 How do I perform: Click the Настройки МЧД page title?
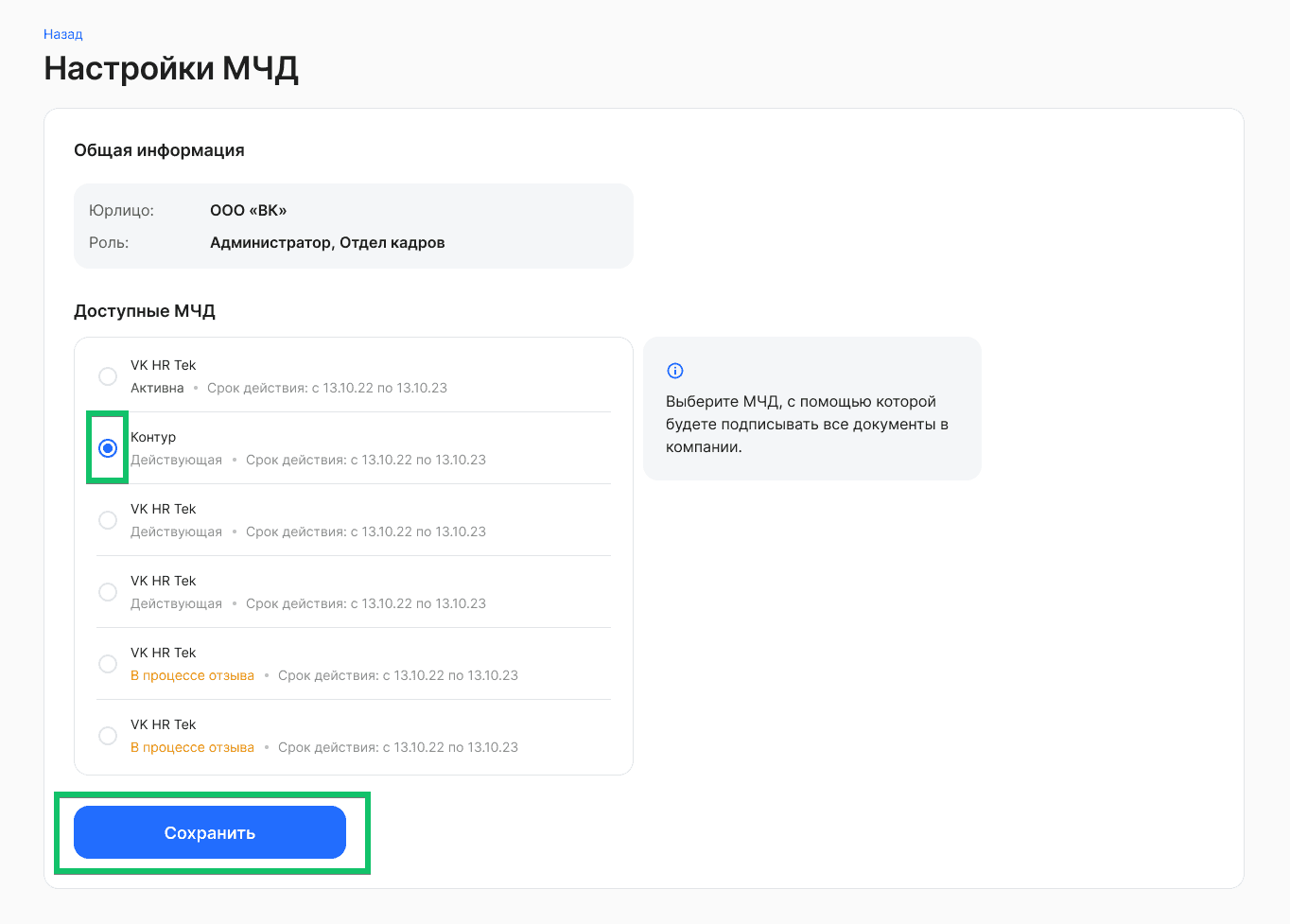tap(171, 69)
